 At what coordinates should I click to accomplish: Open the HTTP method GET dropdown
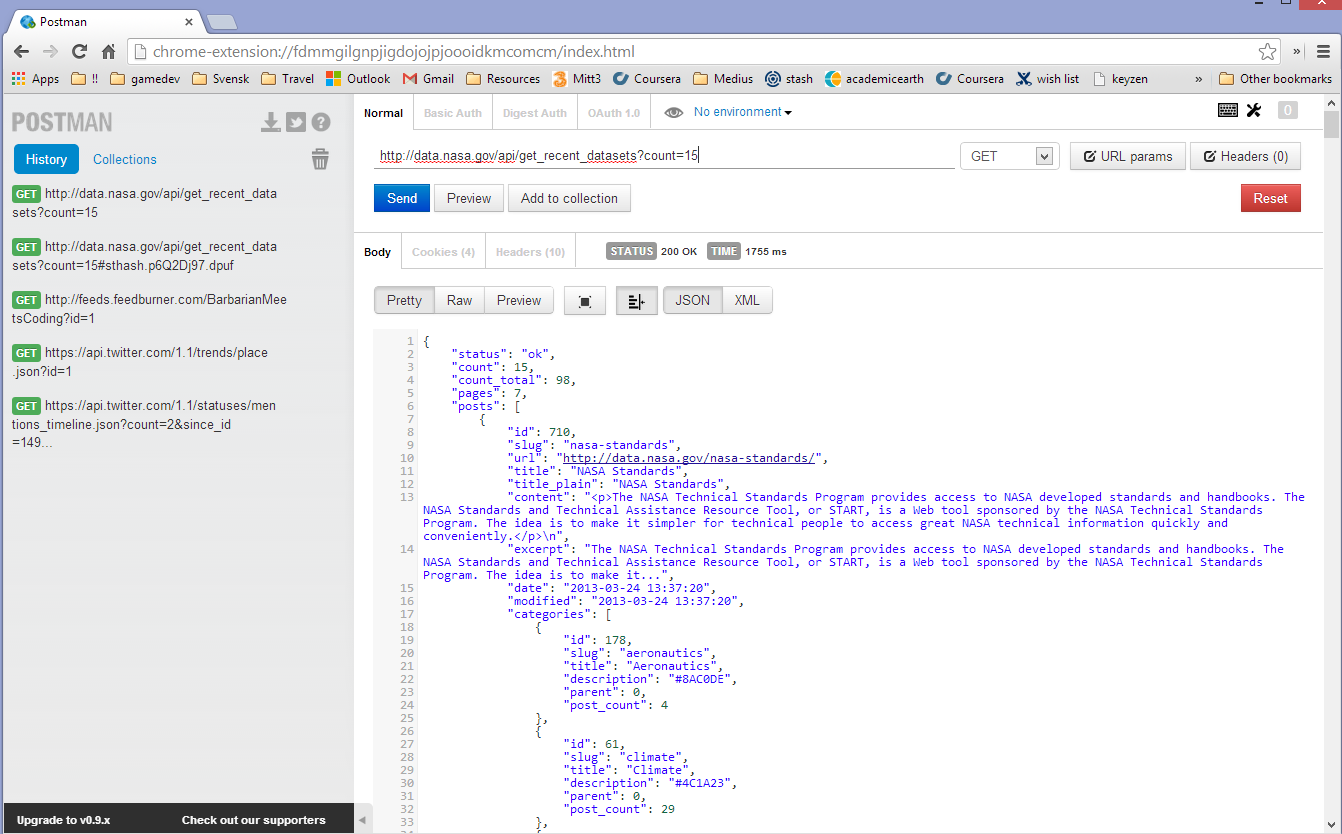click(x=1009, y=156)
